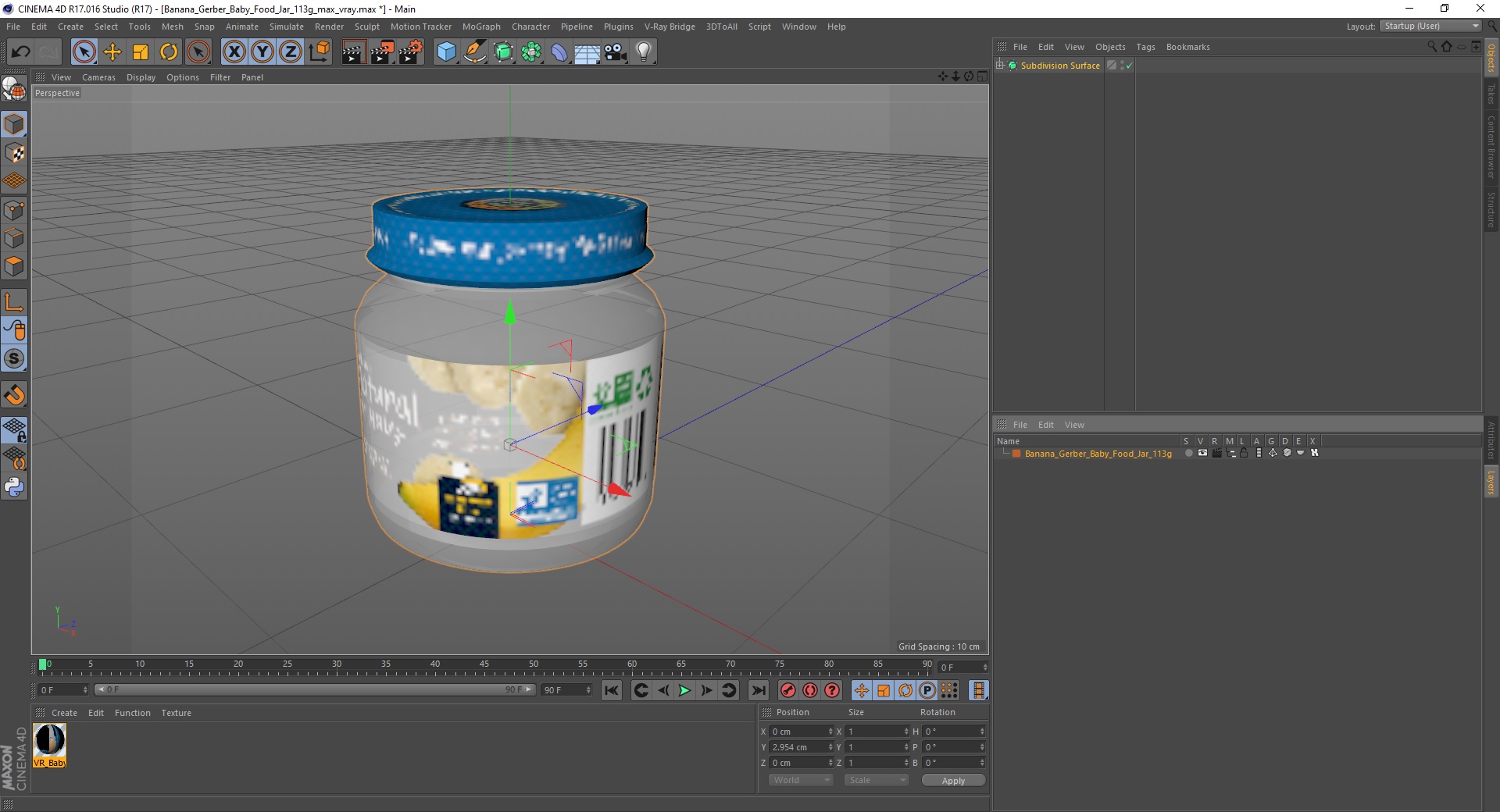Toggle viewport maximize icon
This screenshot has height=812, width=1500.
click(982, 77)
